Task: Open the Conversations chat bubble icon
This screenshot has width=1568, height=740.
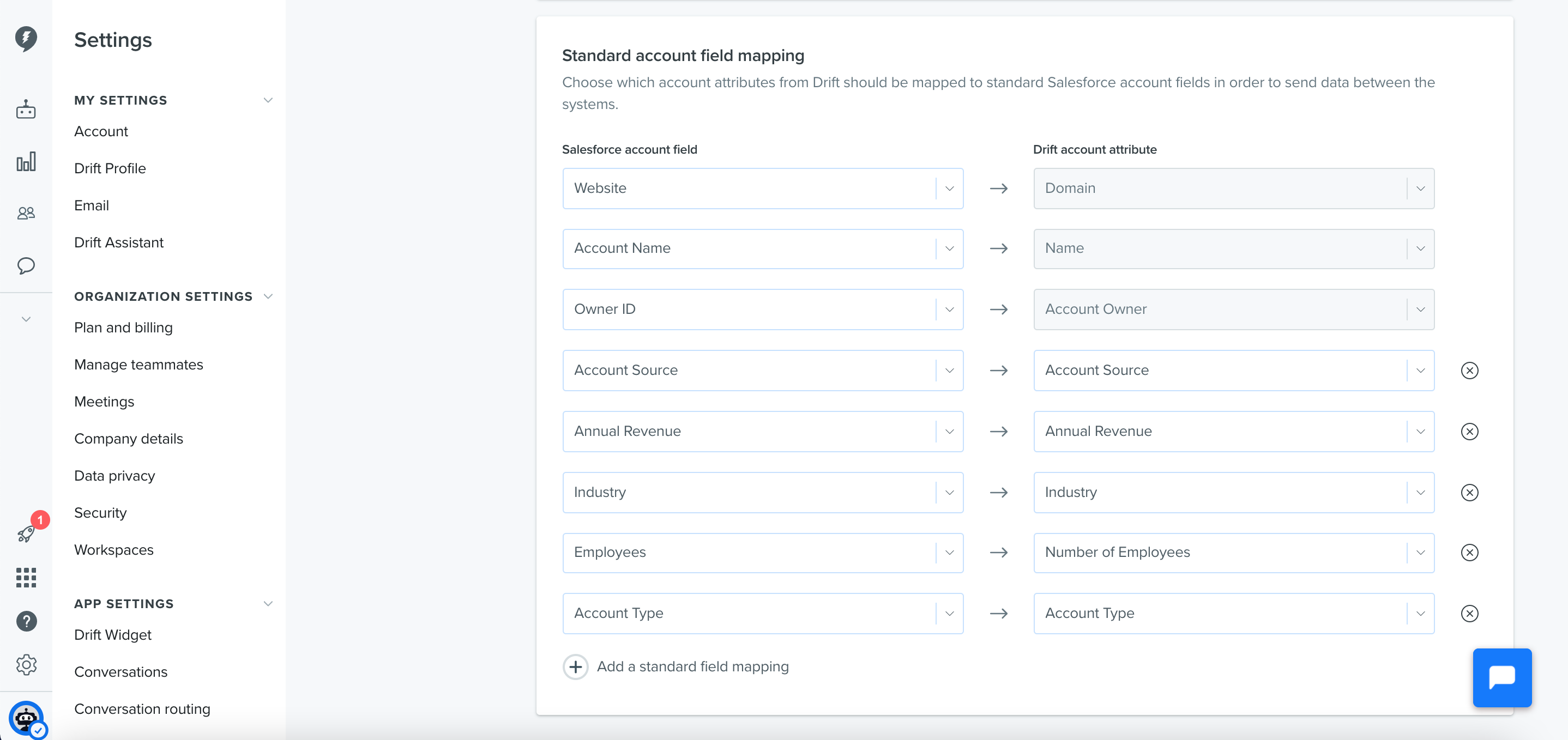Action: [26, 265]
